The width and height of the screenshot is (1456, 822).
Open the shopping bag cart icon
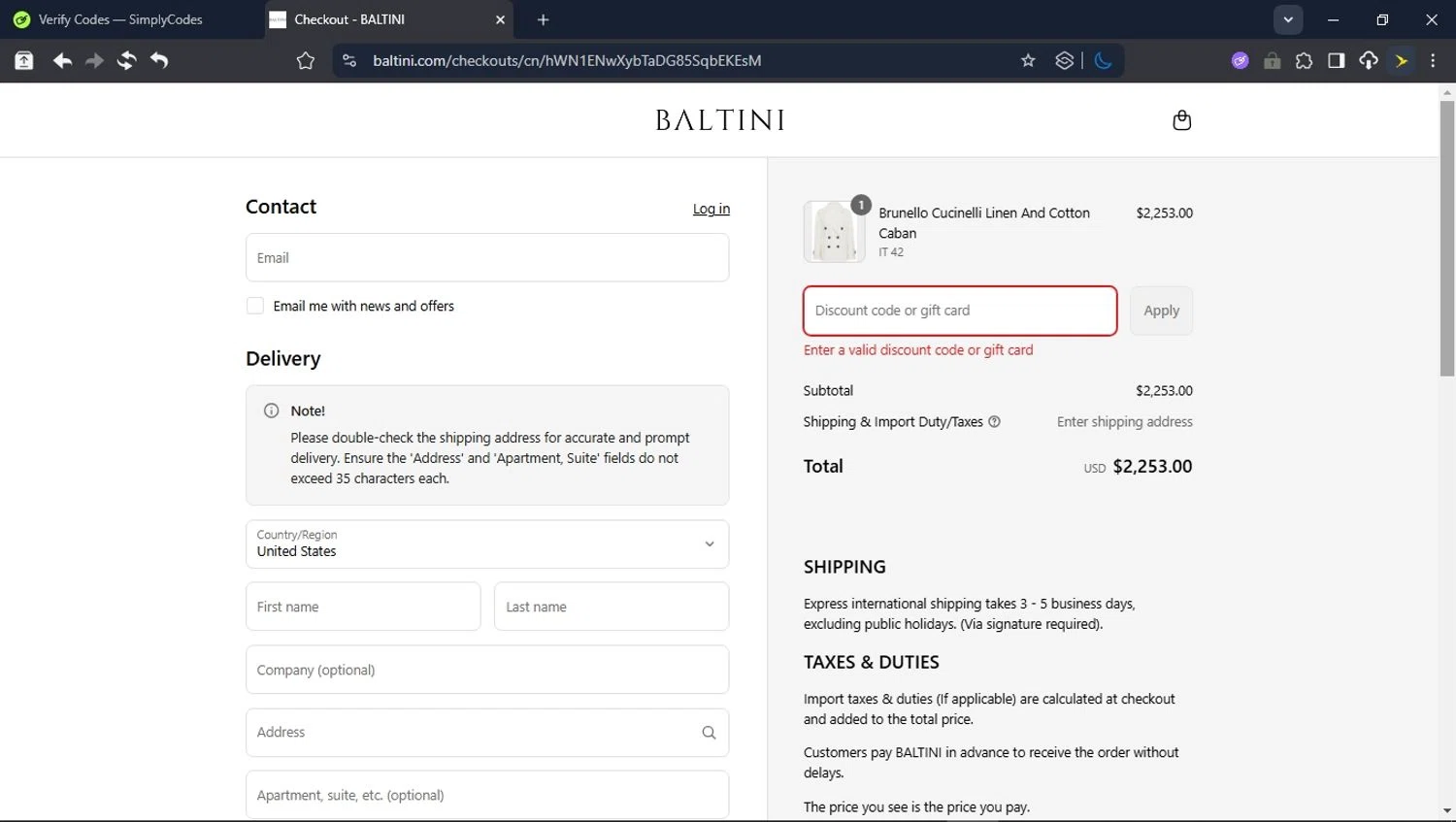click(1181, 120)
